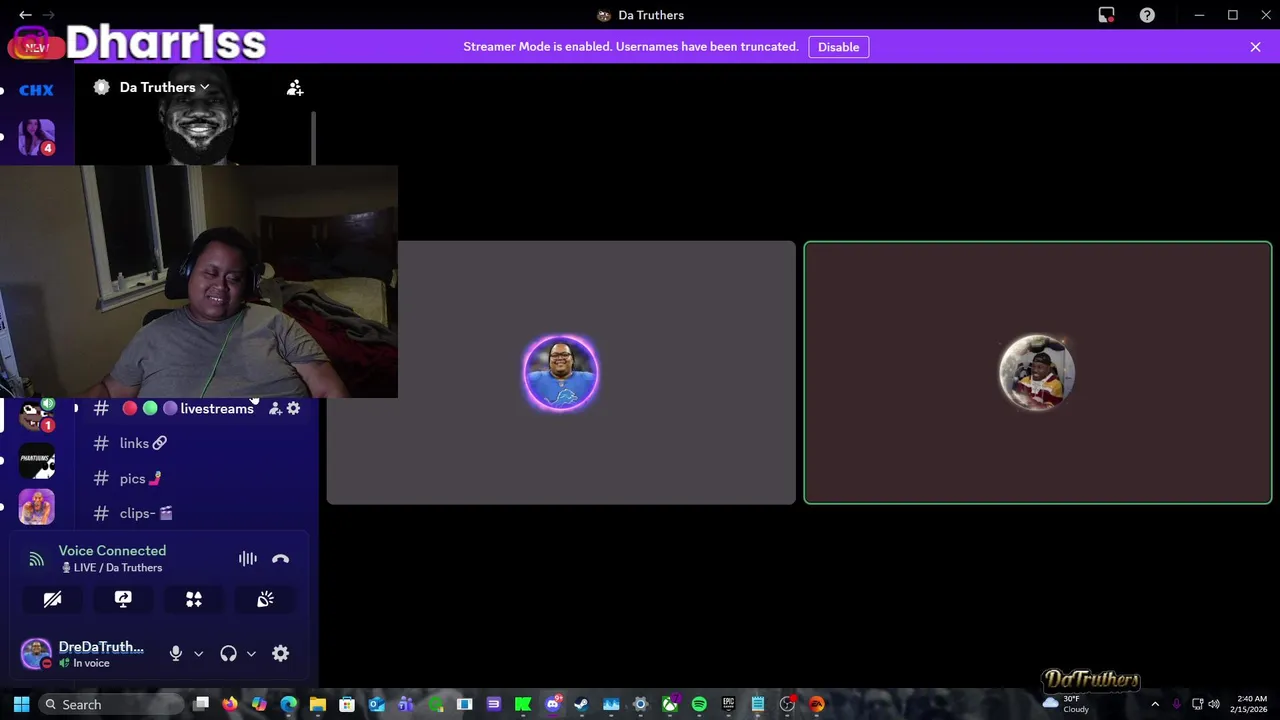This screenshot has width=1280, height=720.
Task: Open Da Truthers server menu
Action: (164, 87)
